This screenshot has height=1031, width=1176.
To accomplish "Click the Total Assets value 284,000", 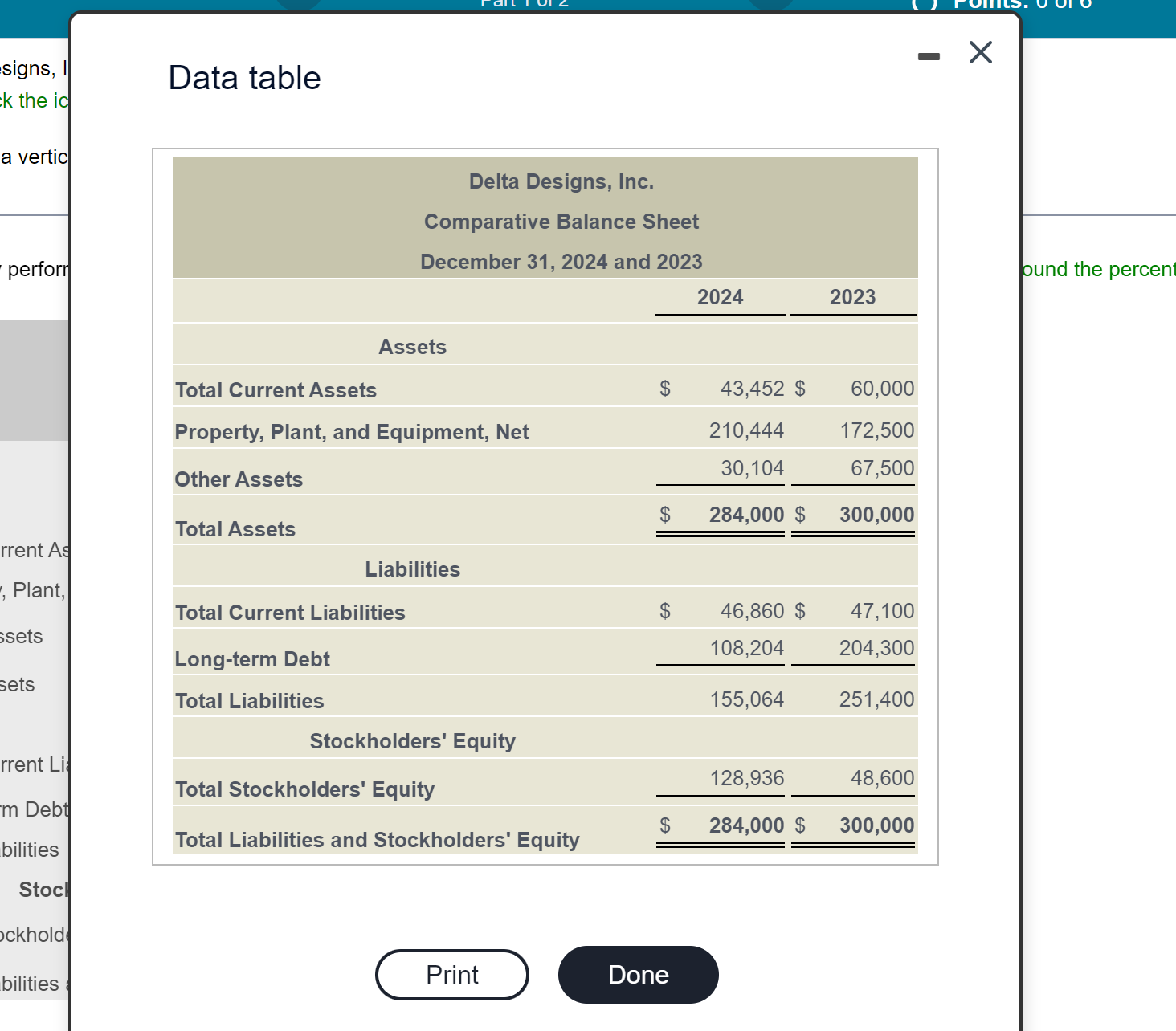I will 746,514.
